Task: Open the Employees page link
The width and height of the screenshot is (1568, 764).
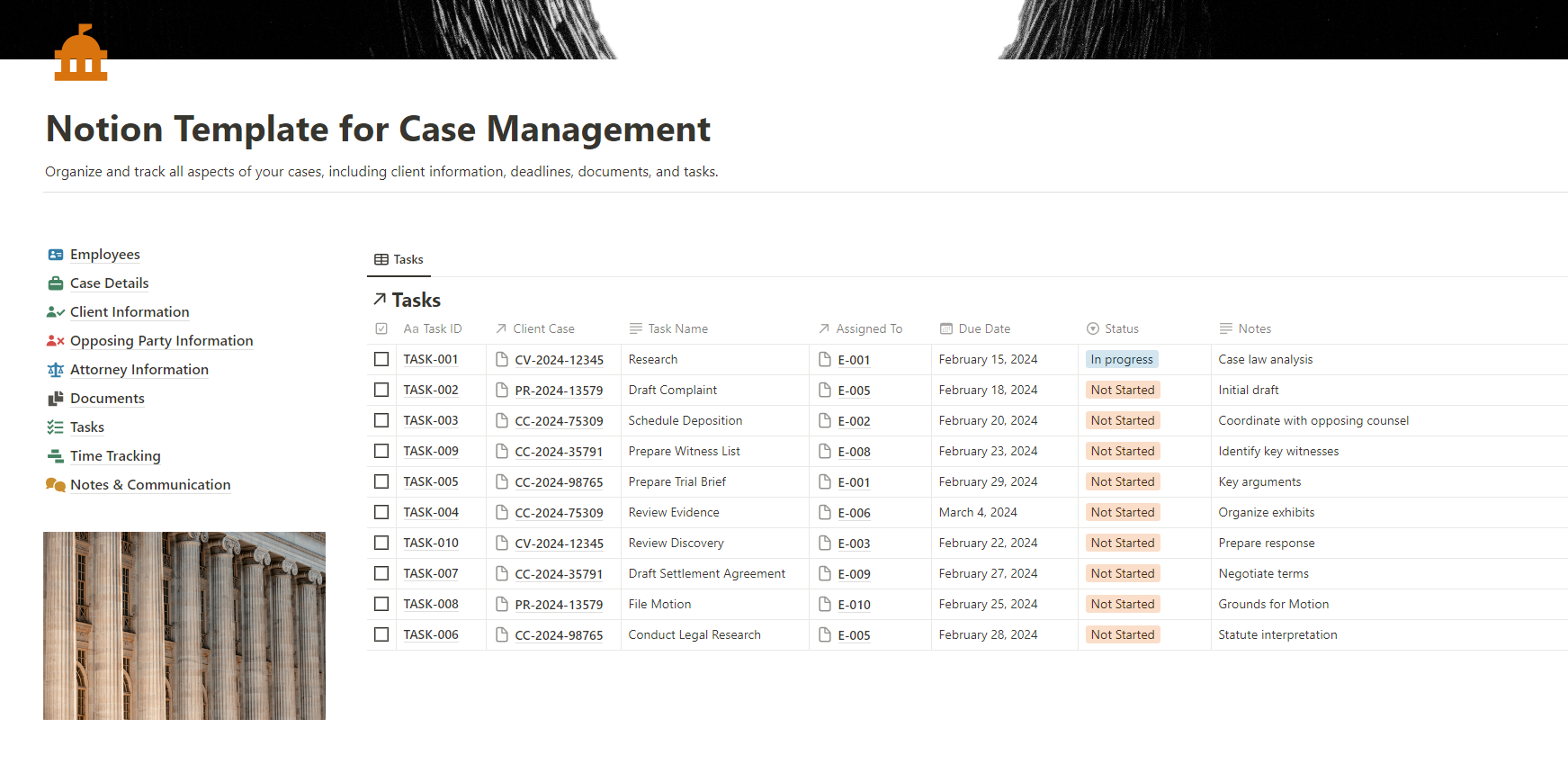Action: [105, 255]
